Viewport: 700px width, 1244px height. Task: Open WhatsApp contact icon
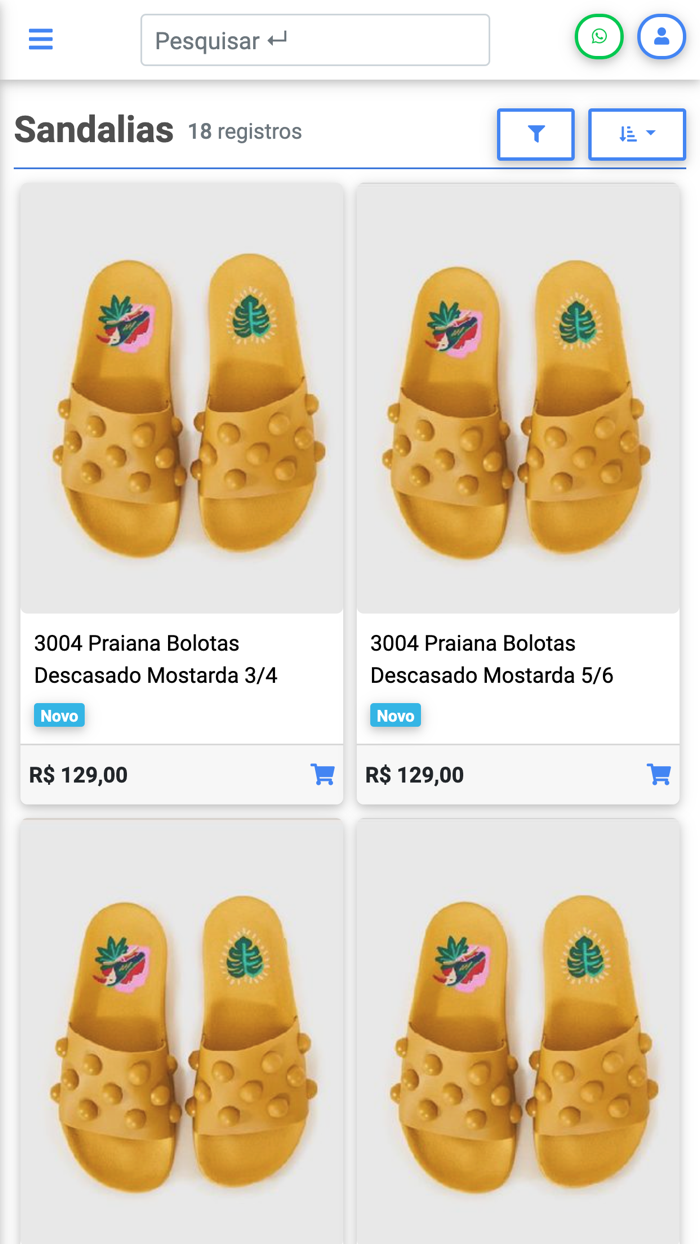599,37
